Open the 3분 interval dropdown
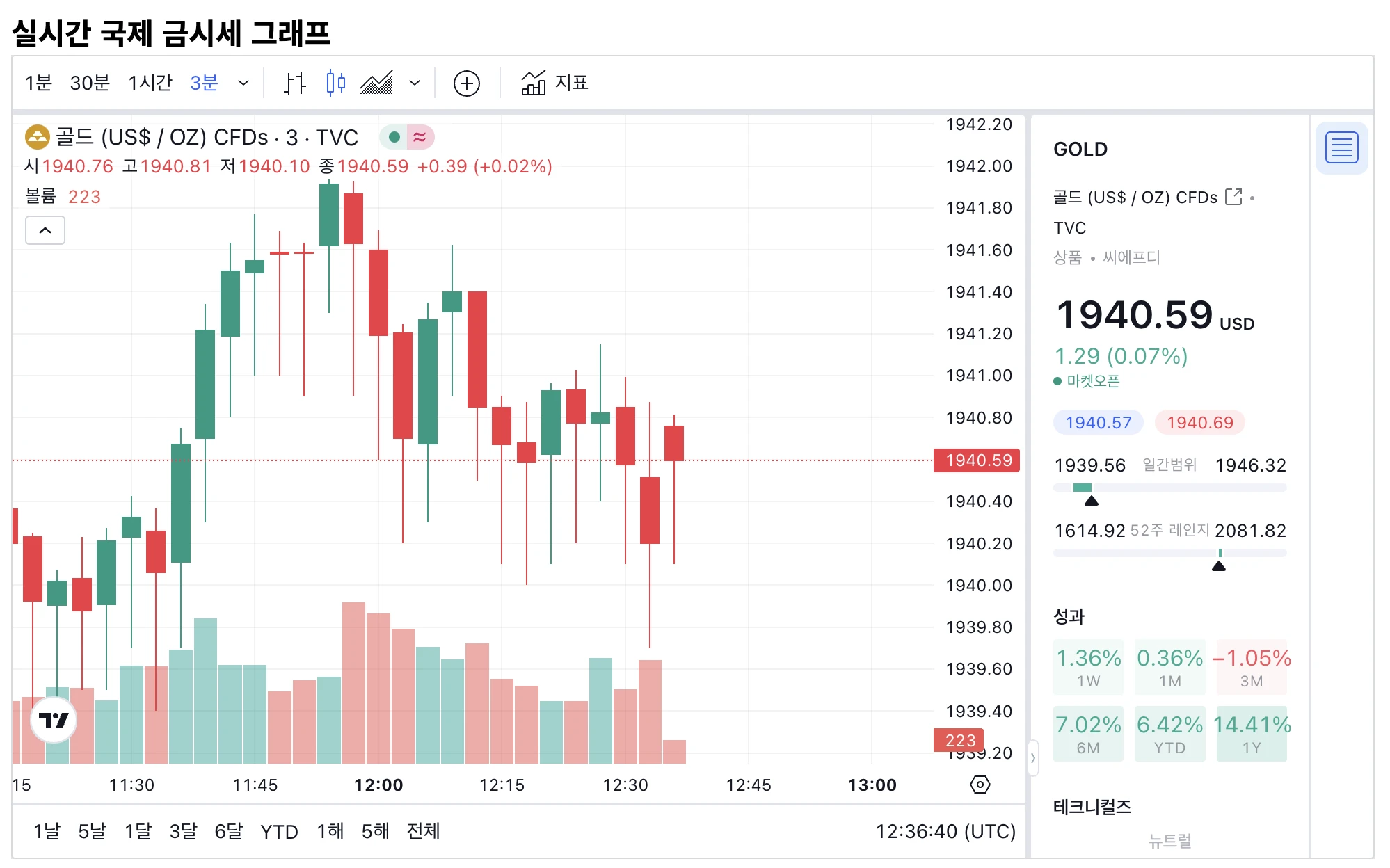 click(x=242, y=83)
